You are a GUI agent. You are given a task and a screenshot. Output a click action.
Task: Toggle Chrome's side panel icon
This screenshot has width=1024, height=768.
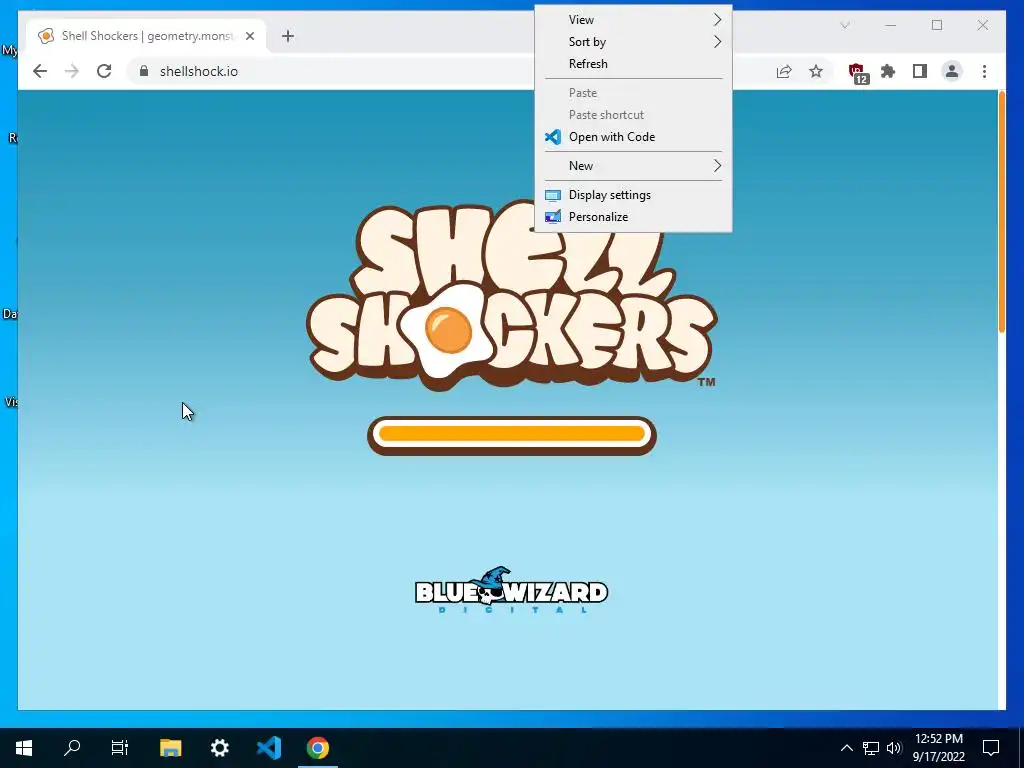click(920, 71)
